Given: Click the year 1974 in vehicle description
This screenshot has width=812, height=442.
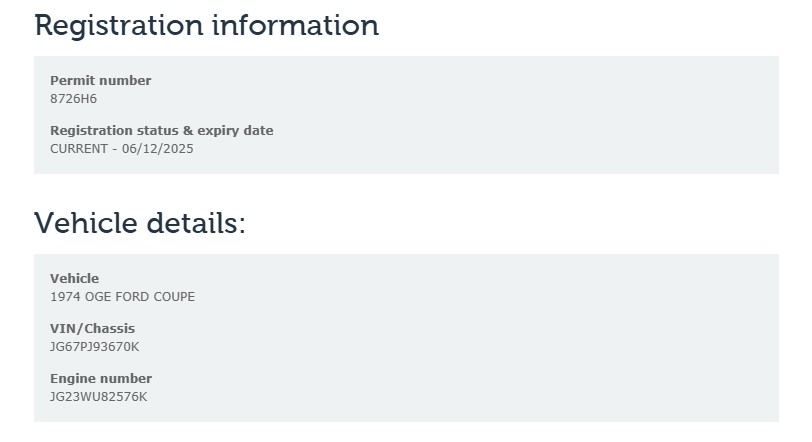Looking at the screenshot, I should point(65,296).
